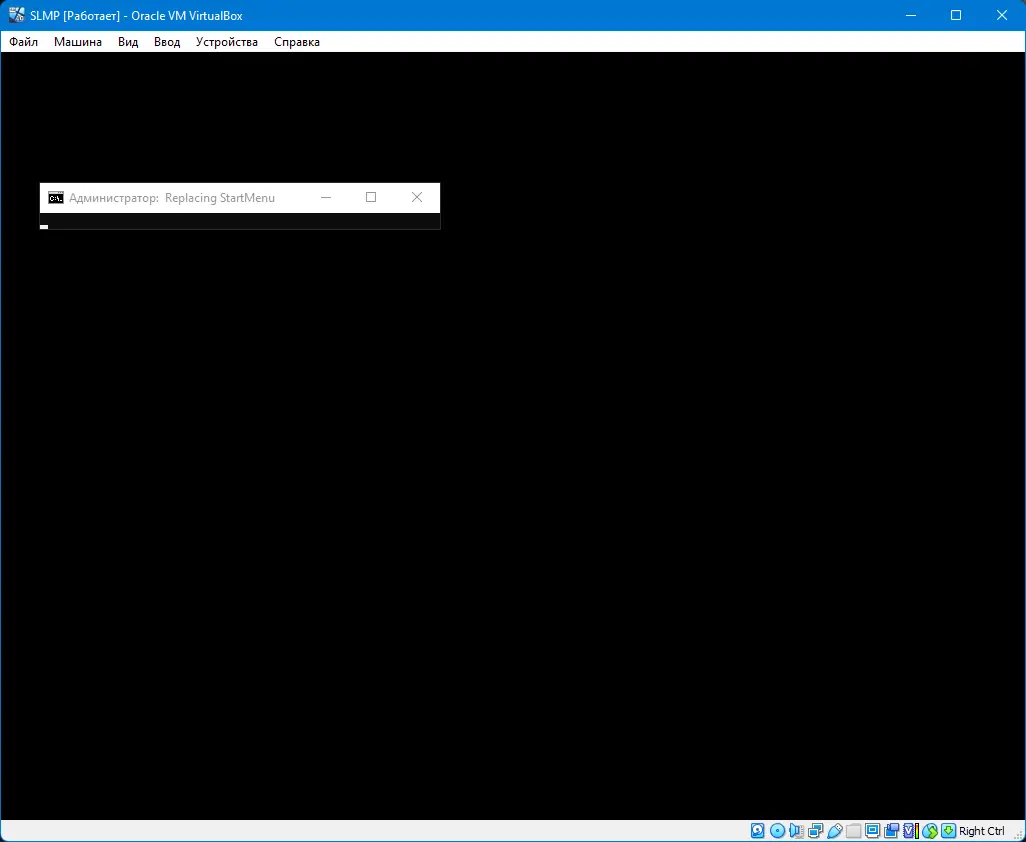Open the Ввод menu
This screenshot has width=1026, height=842.
point(166,42)
